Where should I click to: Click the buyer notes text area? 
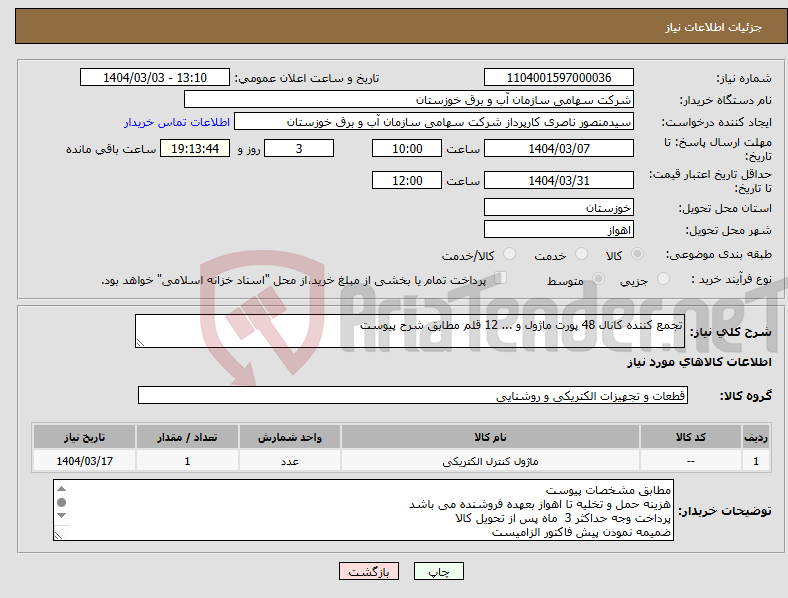363,510
